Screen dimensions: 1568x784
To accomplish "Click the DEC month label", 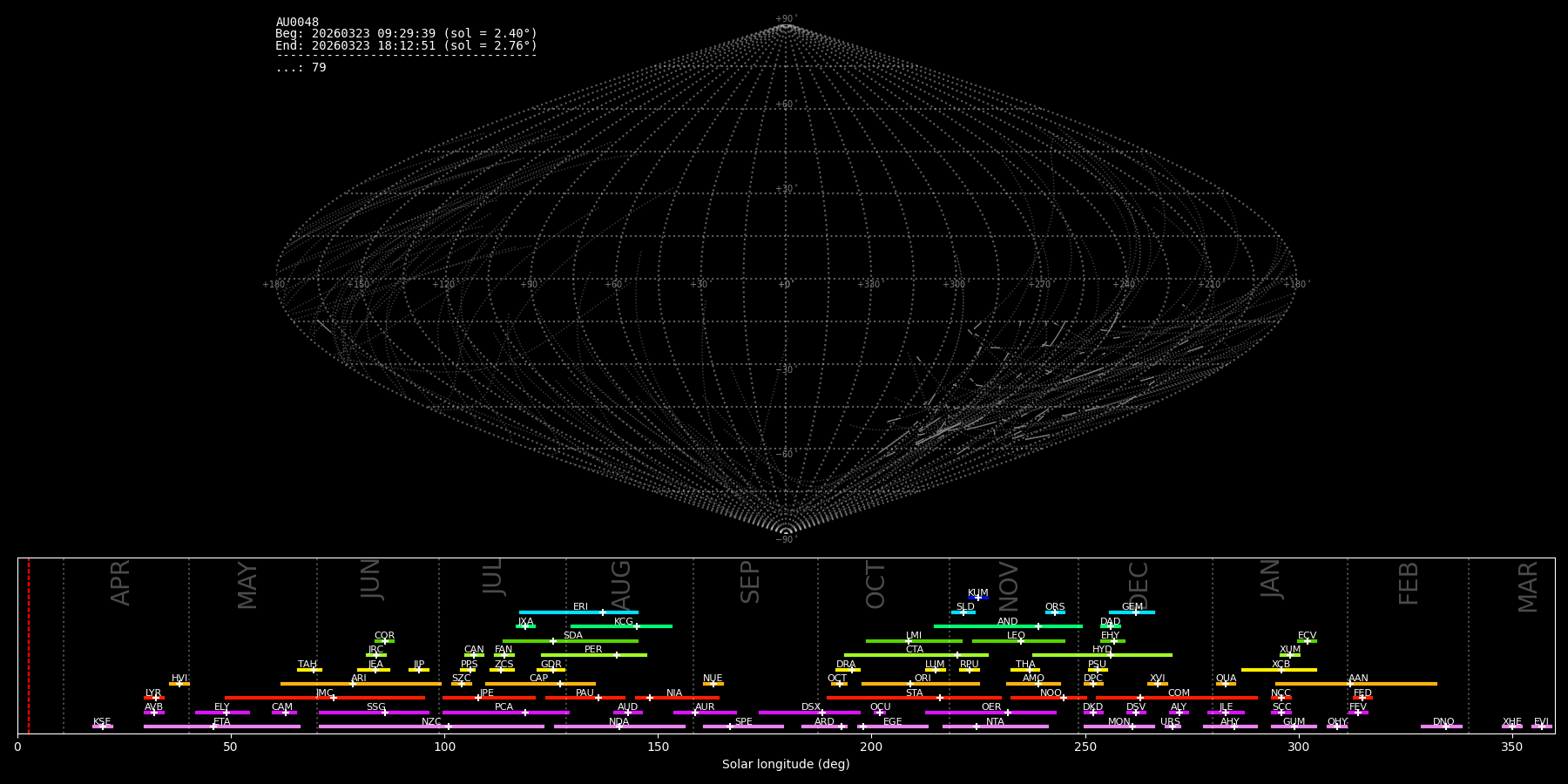I will click(1139, 585).
